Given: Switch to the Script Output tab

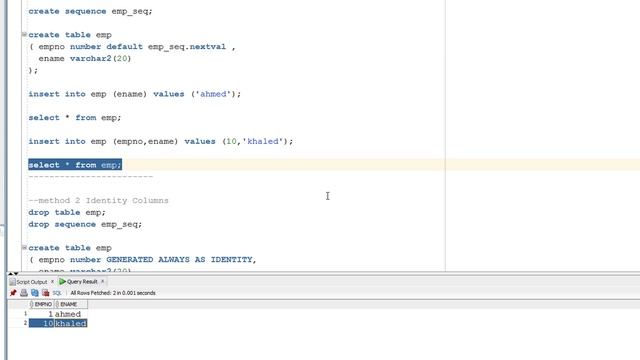Looking at the screenshot, I should [x=31, y=282].
